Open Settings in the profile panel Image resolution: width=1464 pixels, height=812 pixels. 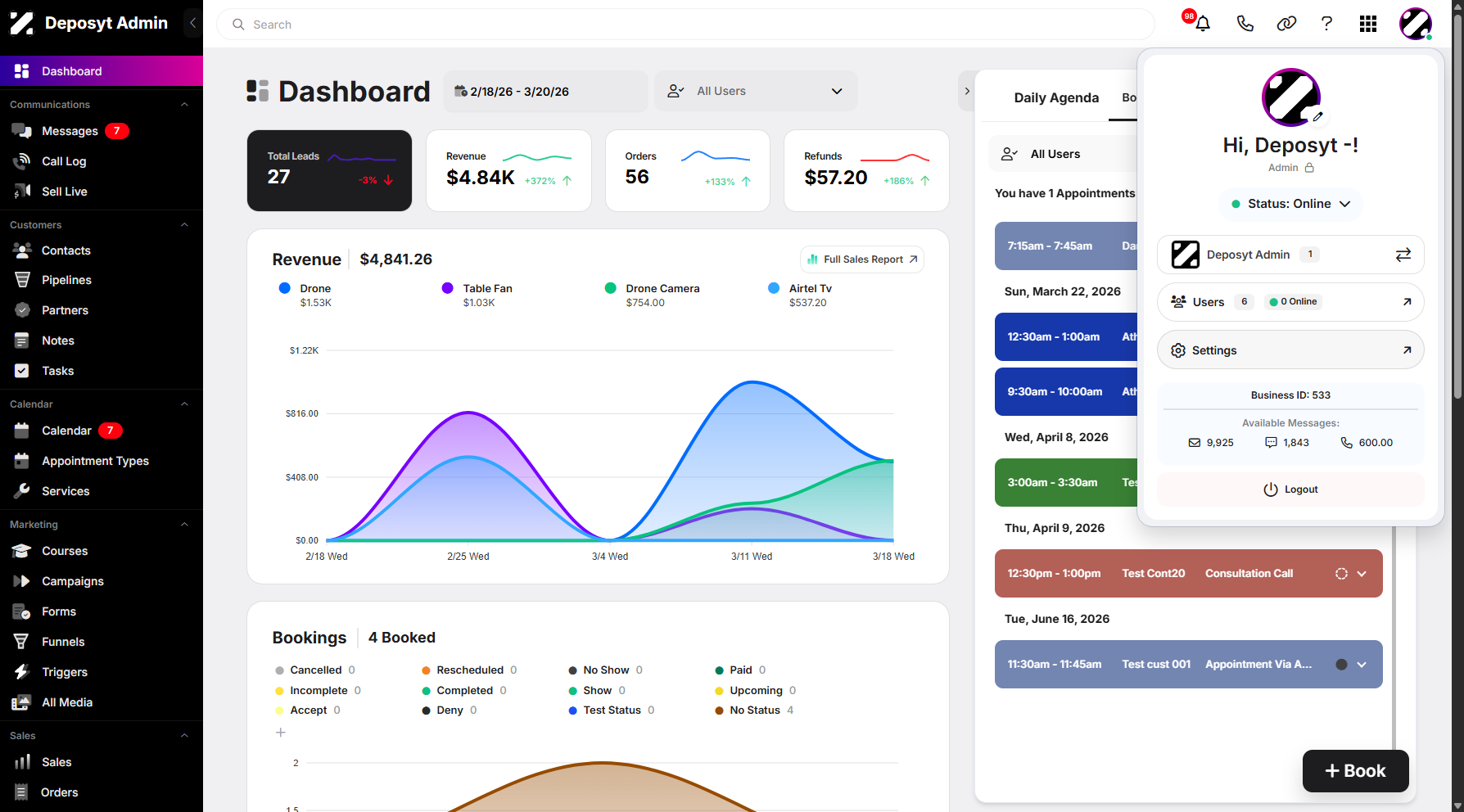1290,350
